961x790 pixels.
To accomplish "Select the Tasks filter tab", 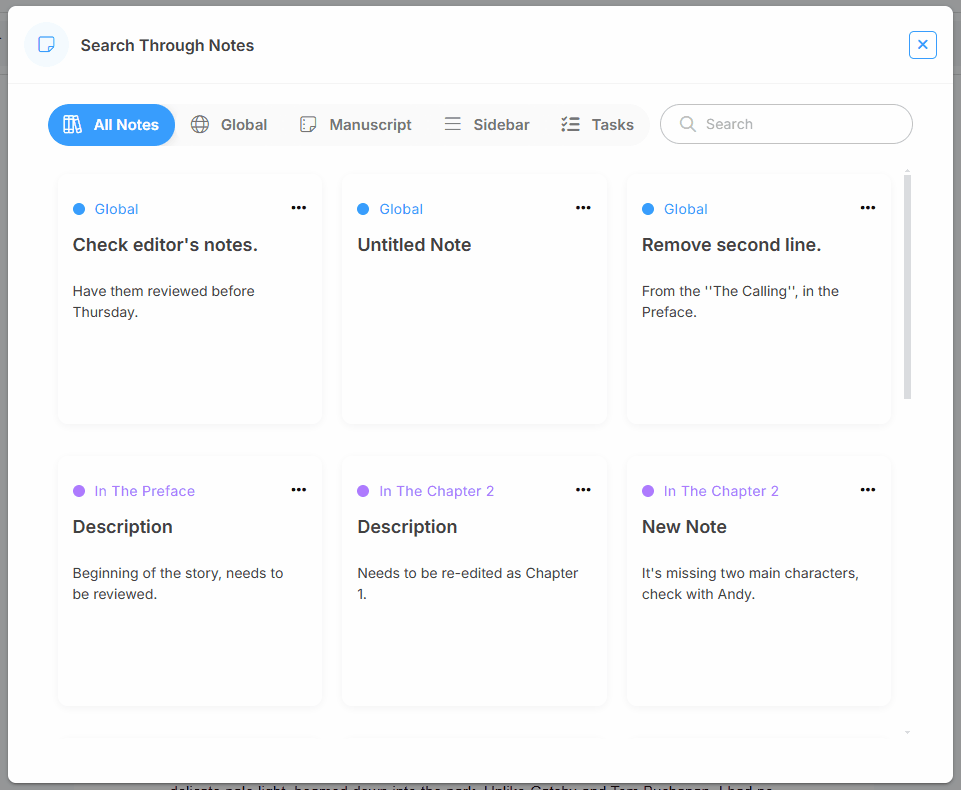I will click(611, 125).
